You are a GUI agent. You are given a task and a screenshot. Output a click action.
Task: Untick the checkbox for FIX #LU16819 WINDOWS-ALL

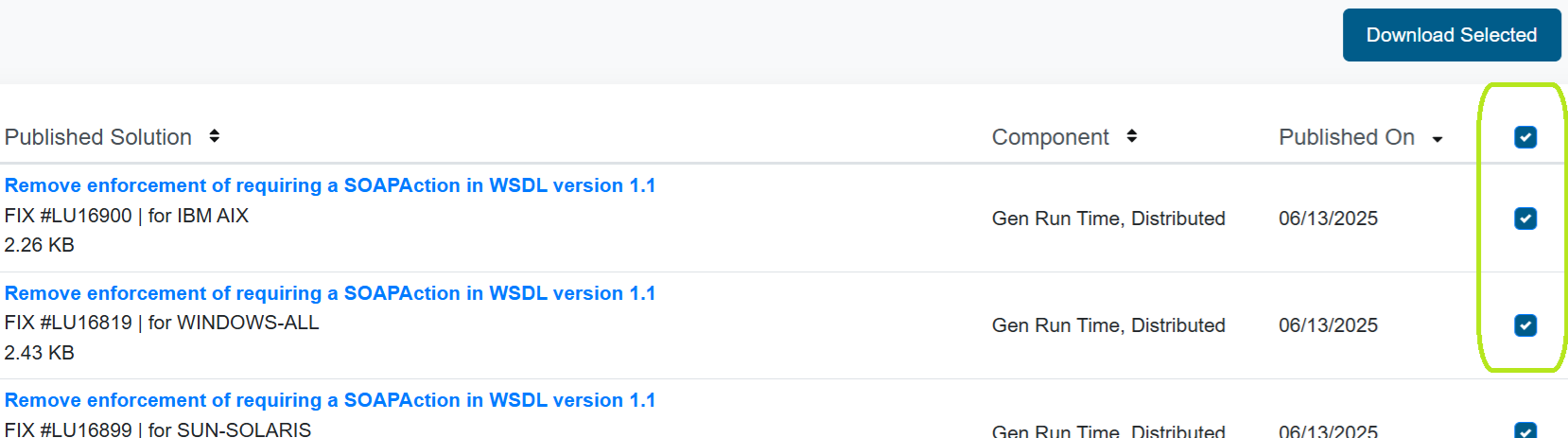[x=1525, y=325]
